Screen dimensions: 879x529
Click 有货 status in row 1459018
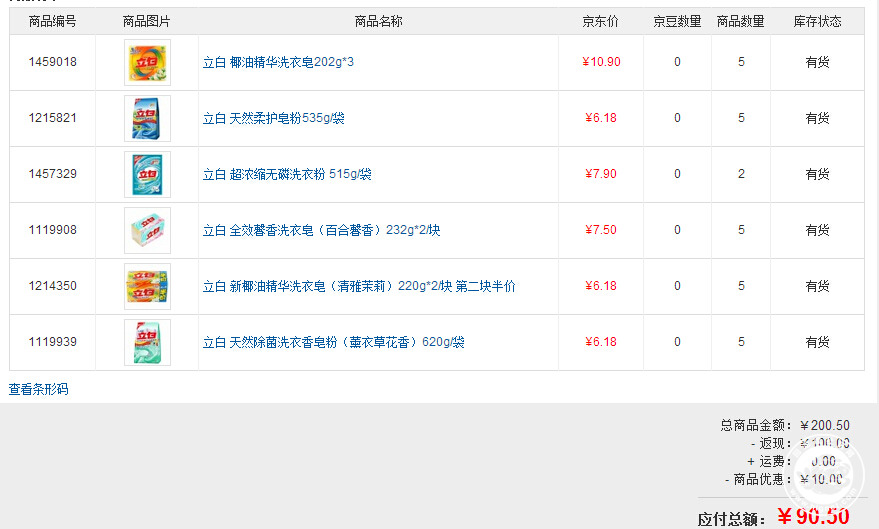tap(817, 62)
